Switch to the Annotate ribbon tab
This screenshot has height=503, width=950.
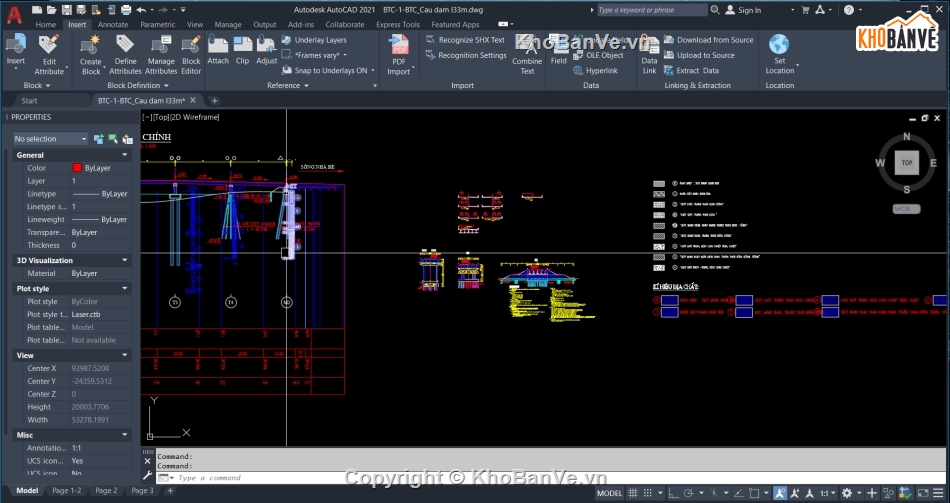(x=113, y=24)
